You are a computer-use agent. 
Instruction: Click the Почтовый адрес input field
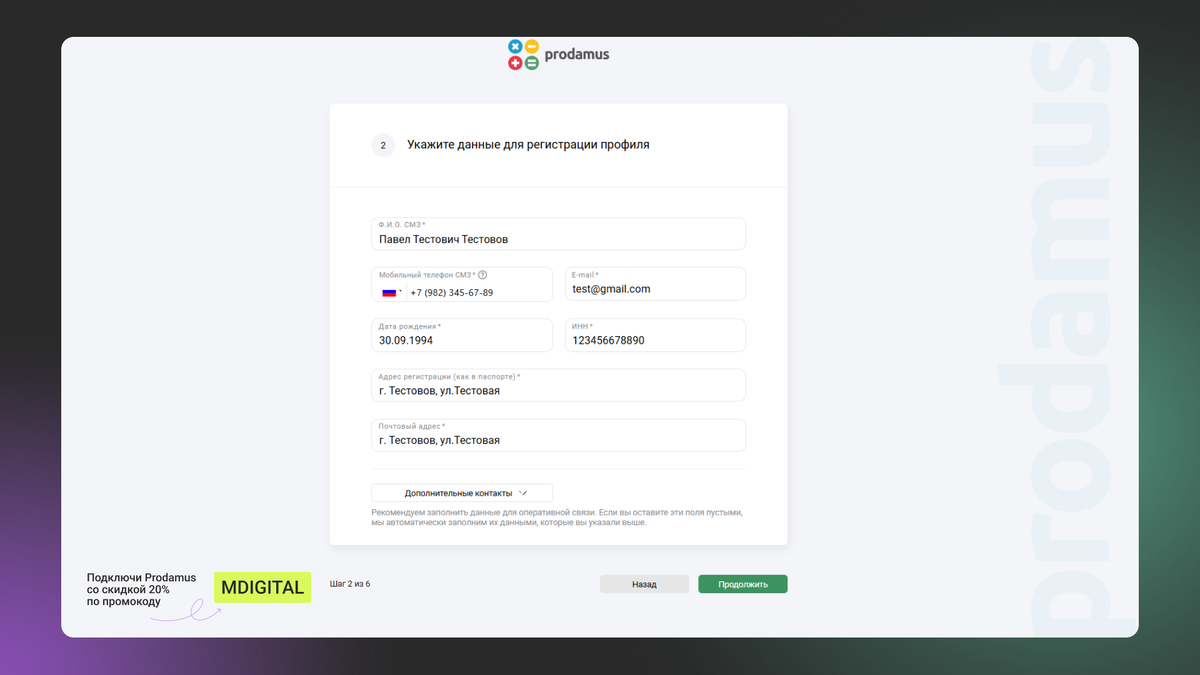click(x=558, y=440)
